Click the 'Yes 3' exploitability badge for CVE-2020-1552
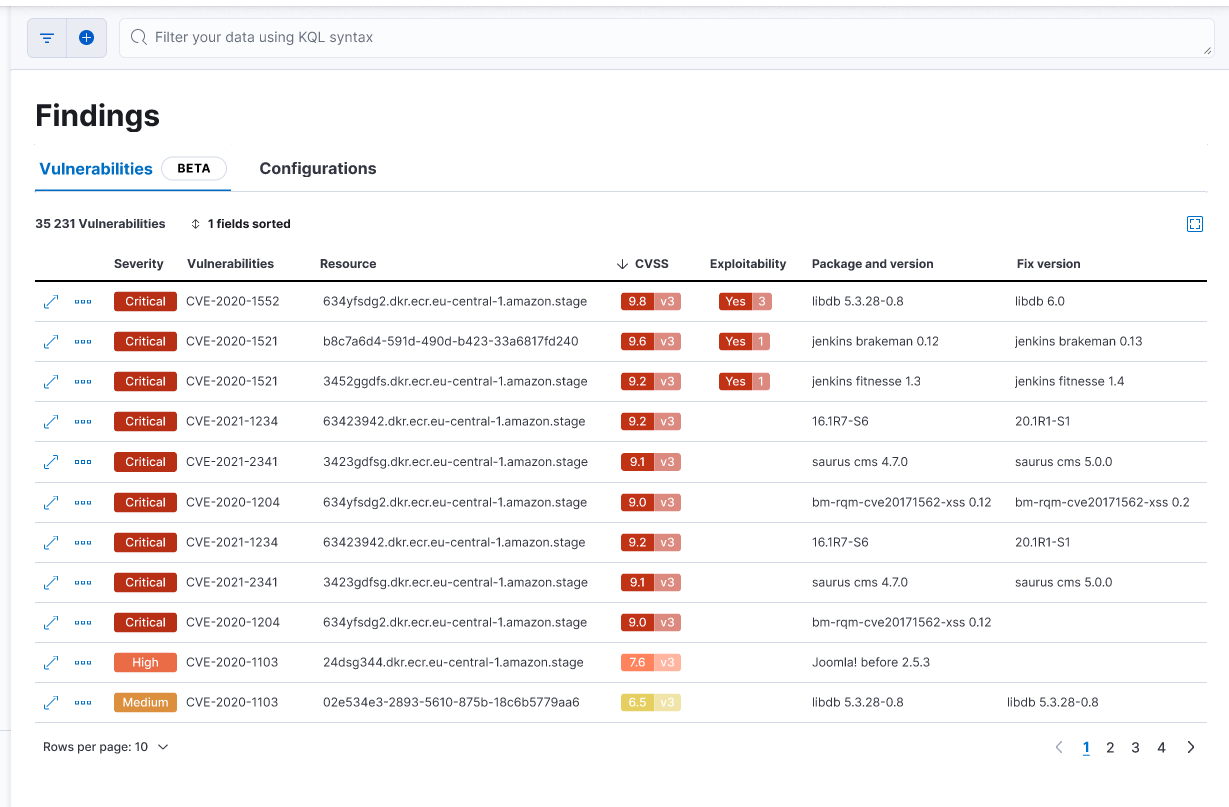The height and width of the screenshot is (807, 1229). [744, 301]
